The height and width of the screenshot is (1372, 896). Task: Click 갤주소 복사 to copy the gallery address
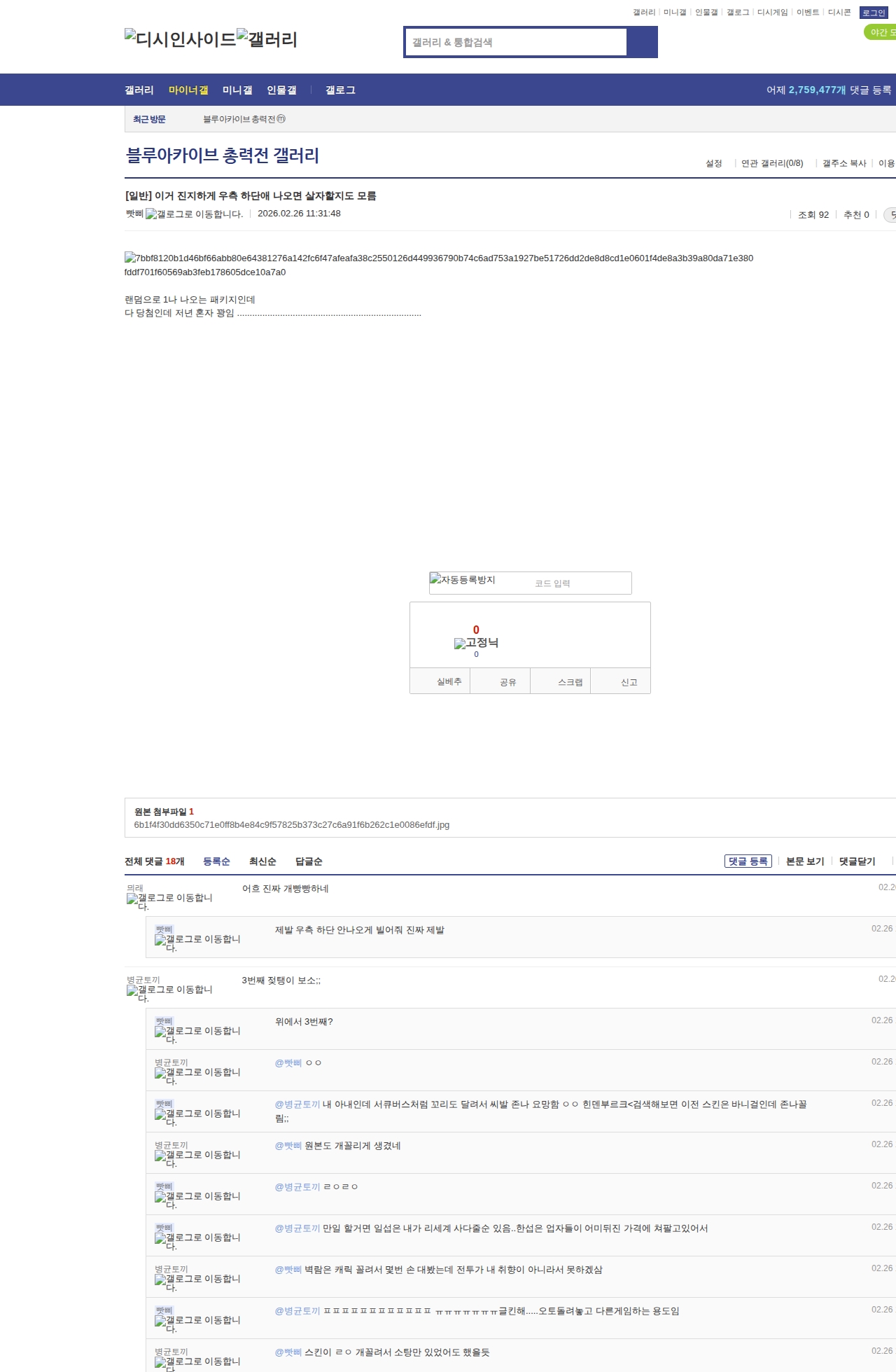click(x=844, y=163)
